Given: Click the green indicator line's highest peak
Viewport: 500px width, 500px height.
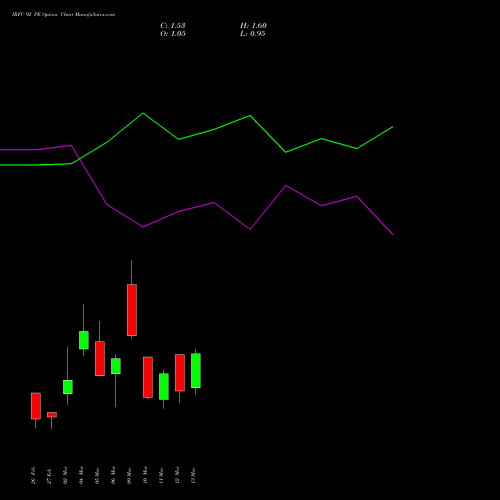Looking at the screenshot, I should (x=143, y=113).
